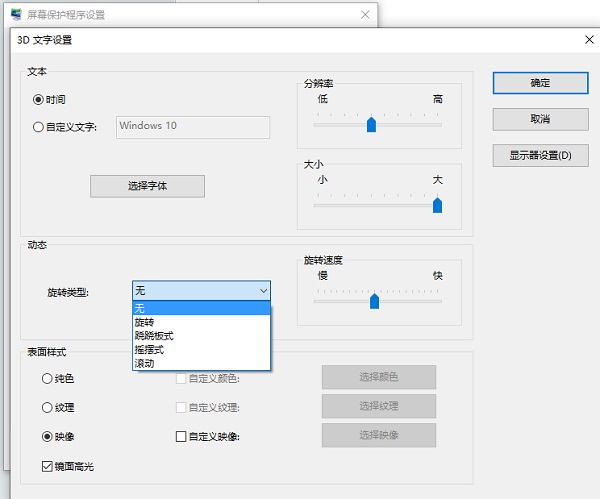Click 确定 to confirm settings
The width and height of the screenshot is (600, 499).
(x=540, y=83)
